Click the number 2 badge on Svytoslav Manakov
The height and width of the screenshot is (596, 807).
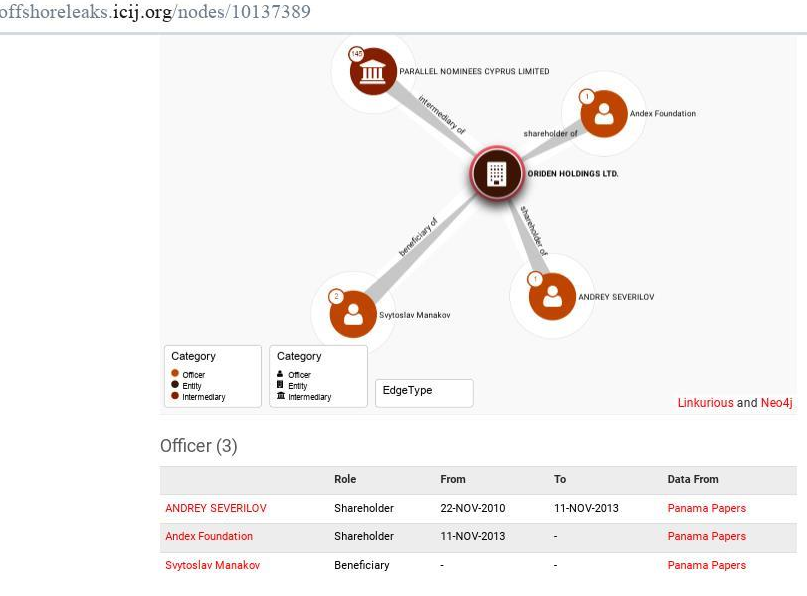tap(336, 297)
